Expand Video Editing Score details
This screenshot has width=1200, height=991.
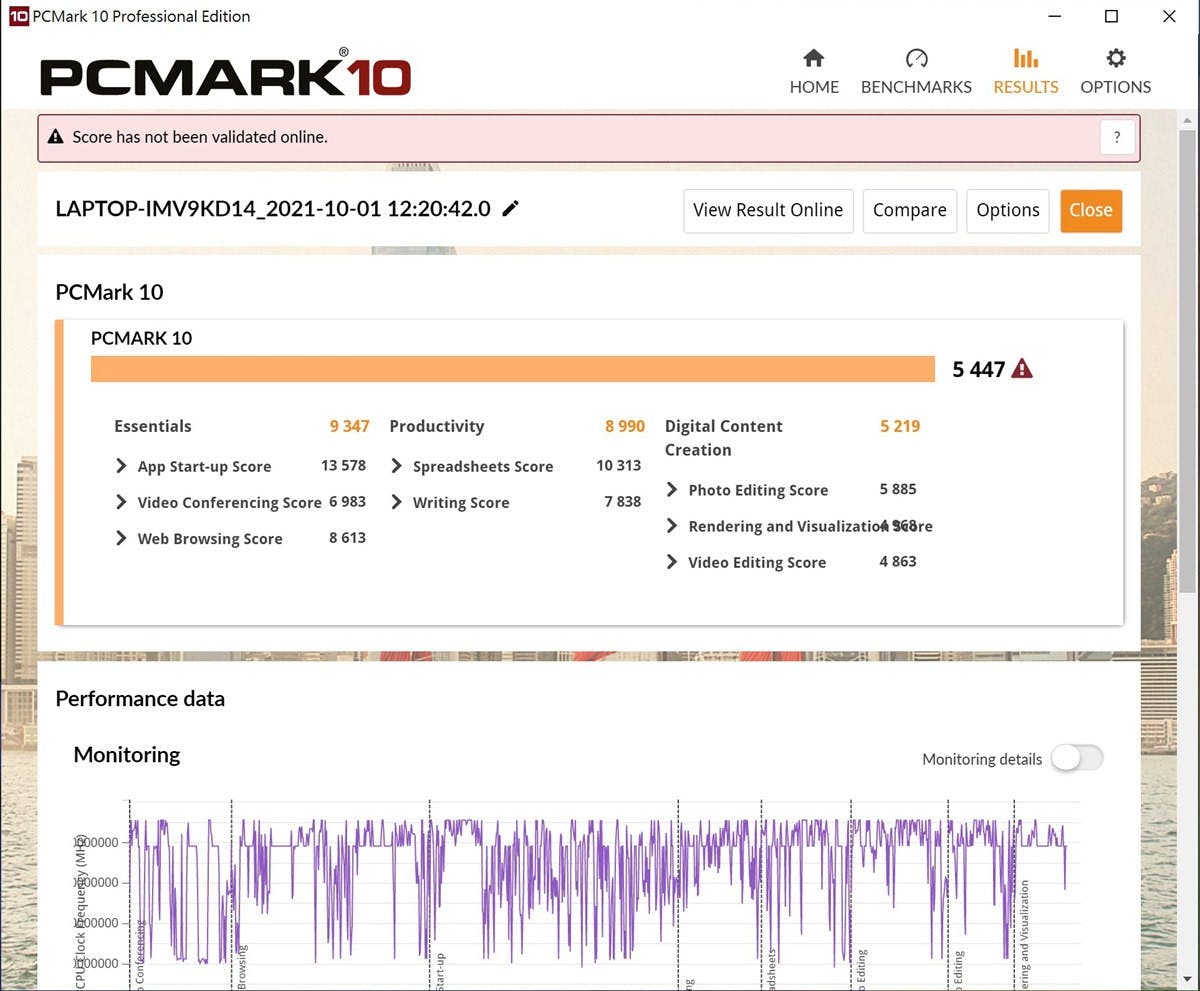coord(672,562)
